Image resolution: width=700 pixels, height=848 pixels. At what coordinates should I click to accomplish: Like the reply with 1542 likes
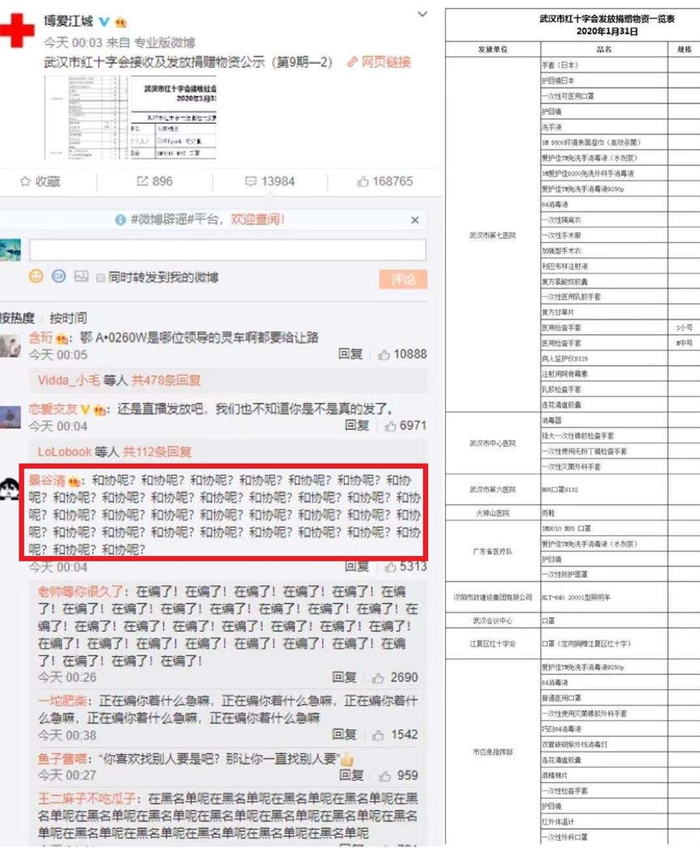[x=395, y=734]
